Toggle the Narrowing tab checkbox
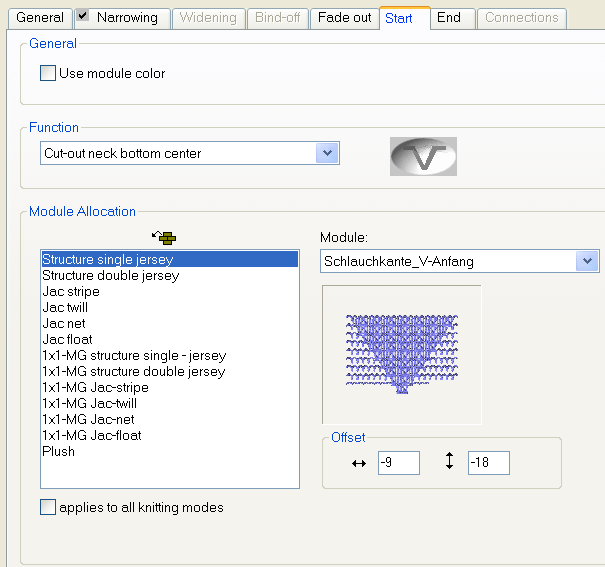The width and height of the screenshot is (605, 567). coord(83,17)
